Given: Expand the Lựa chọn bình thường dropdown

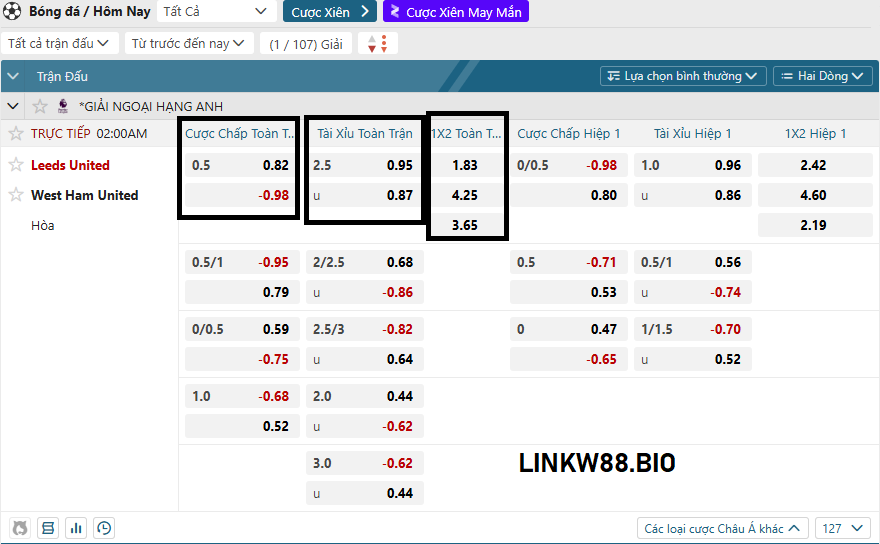Looking at the screenshot, I should pyautogui.click(x=683, y=76).
